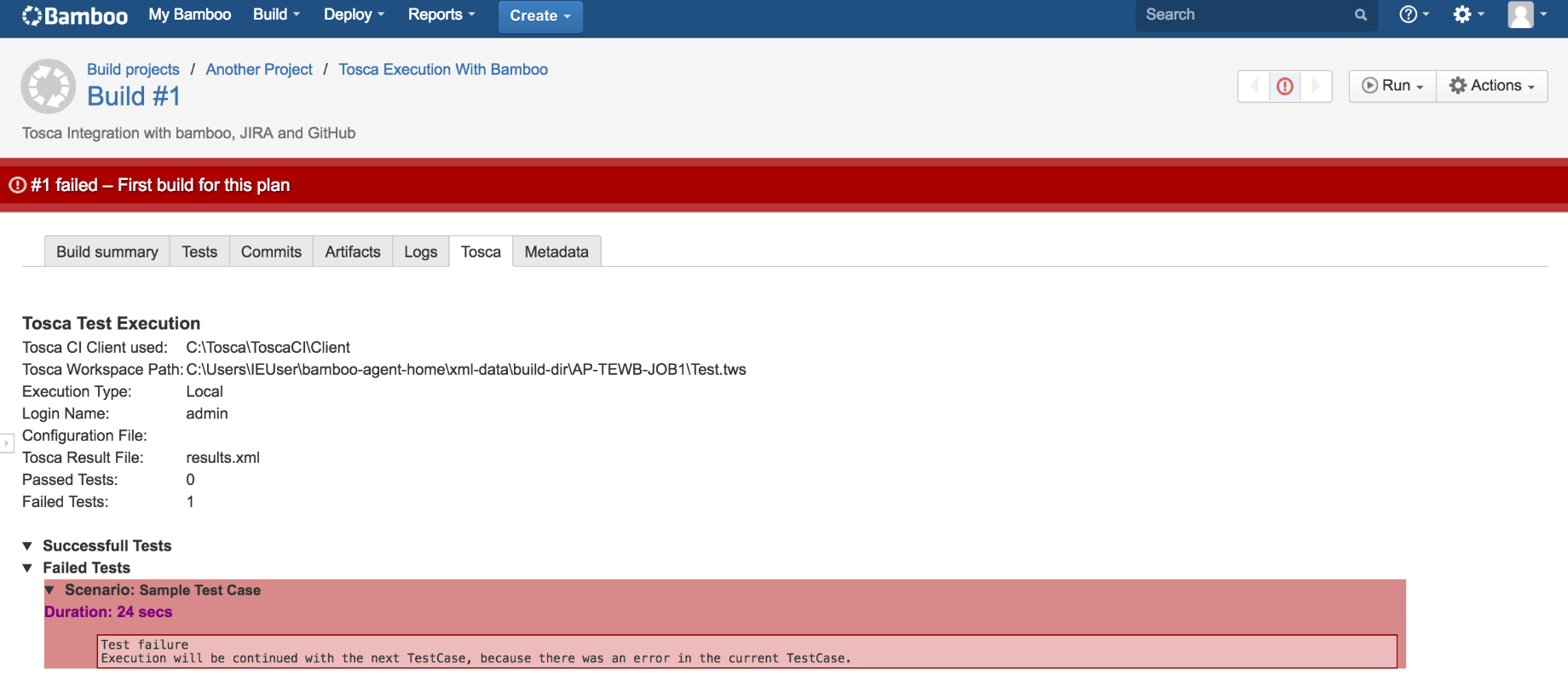The width and height of the screenshot is (1568, 687).
Task: Collapse the Successfull Tests section
Action: point(27,546)
